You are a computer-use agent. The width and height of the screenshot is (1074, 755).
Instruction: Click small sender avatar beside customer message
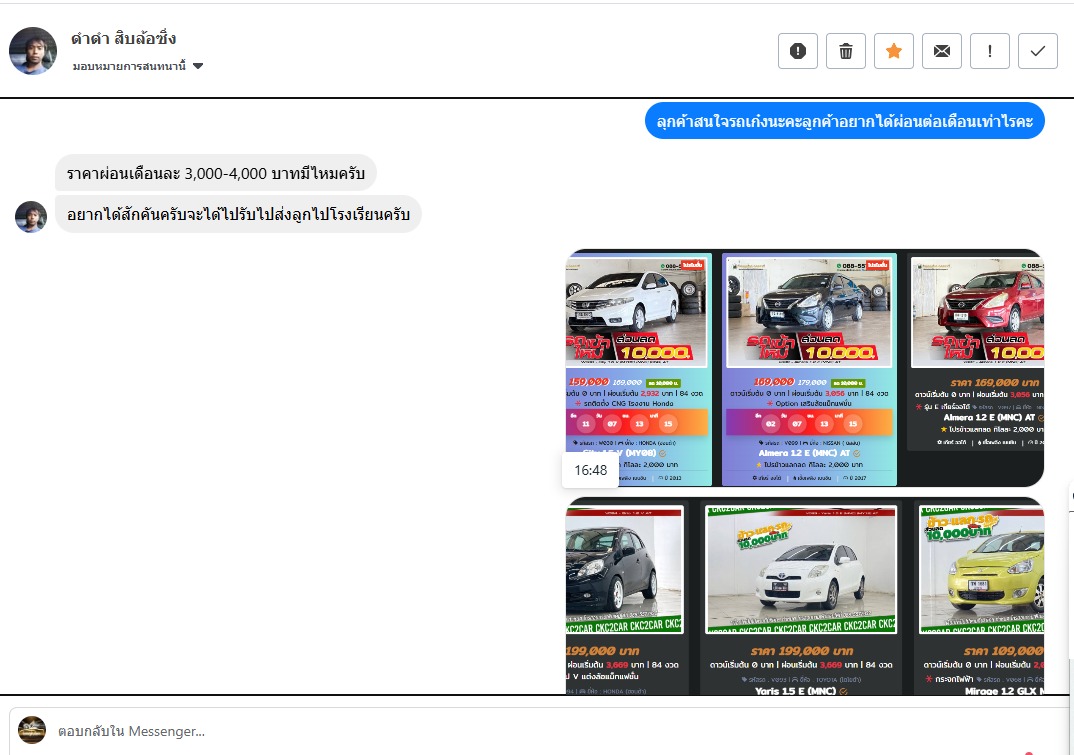point(31,216)
